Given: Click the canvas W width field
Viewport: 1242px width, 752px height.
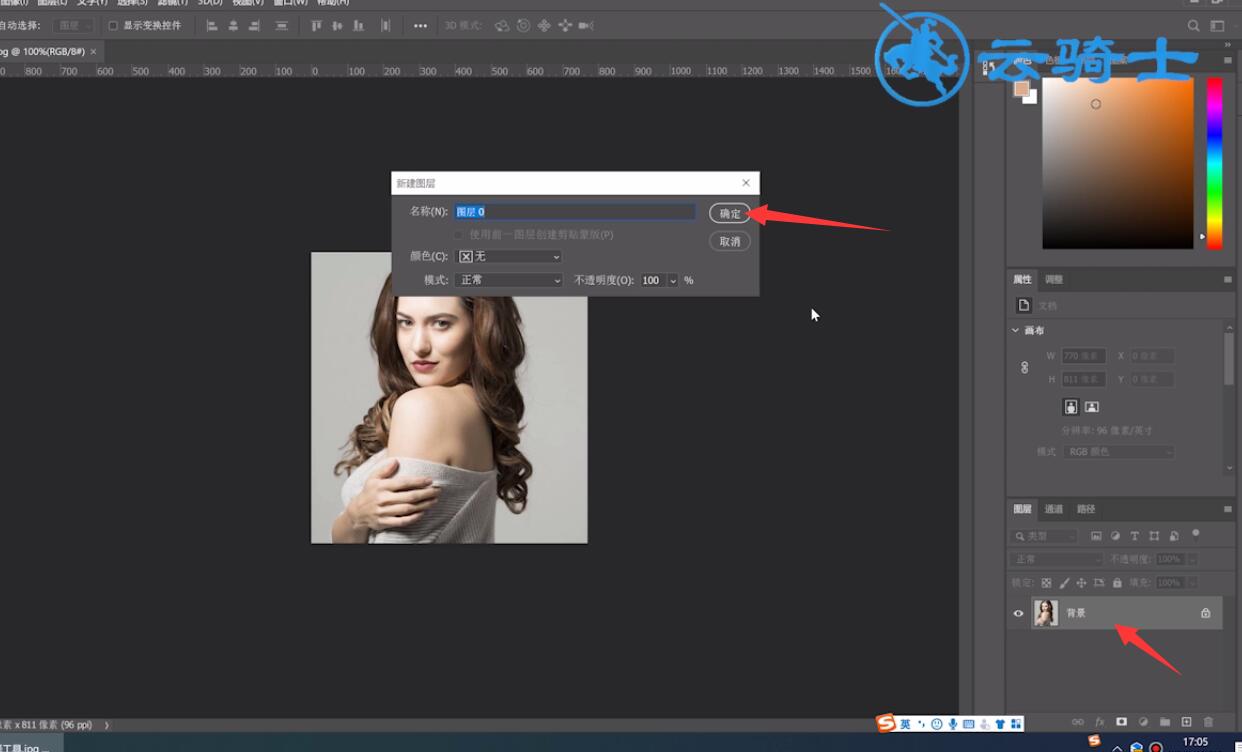Looking at the screenshot, I should point(1083,356).
